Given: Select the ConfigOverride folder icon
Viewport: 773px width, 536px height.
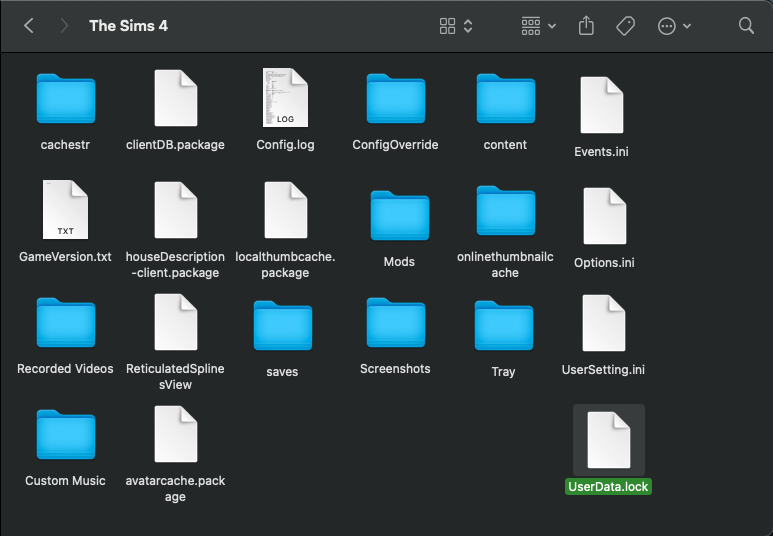Looking at the screenshot, I should pyautogui.click(x=395, y=98).
